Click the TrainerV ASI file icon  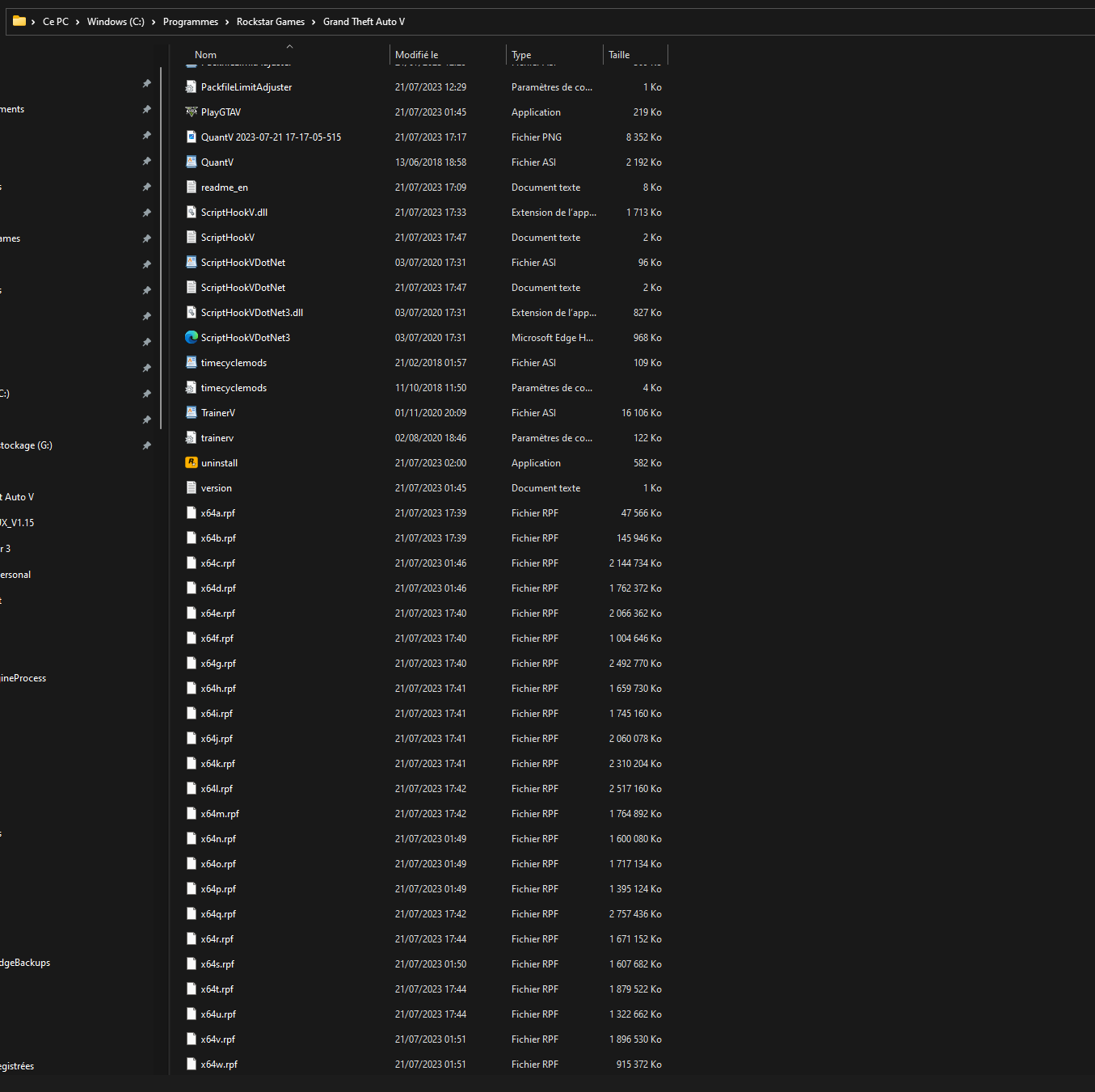click(192, 413)
